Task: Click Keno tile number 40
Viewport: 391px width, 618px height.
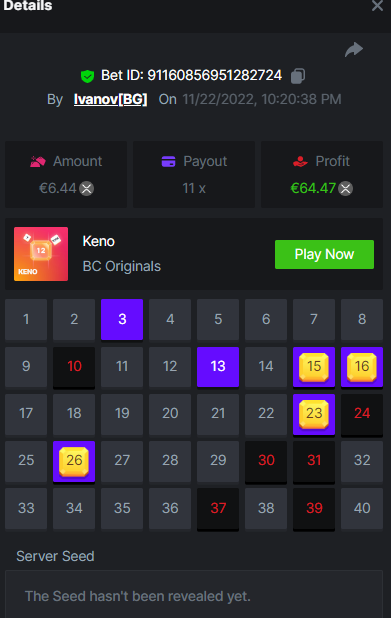Action: coord(362,508)
